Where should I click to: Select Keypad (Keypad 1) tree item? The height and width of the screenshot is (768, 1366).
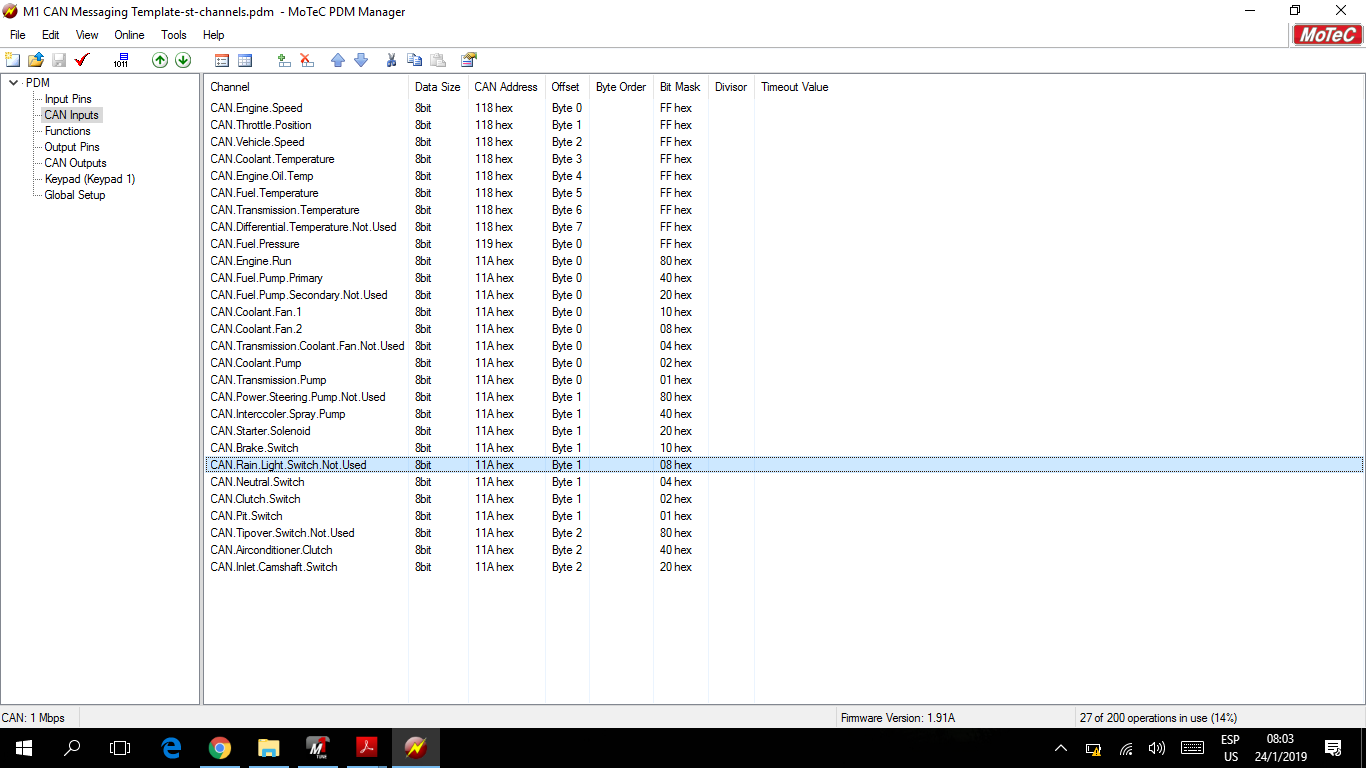(x=90, y=179)
